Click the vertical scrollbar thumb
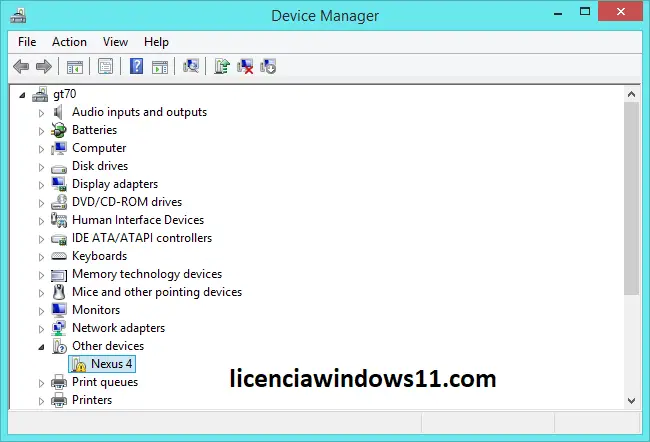This screenshot has width=650, height=442. pos(631,199)
